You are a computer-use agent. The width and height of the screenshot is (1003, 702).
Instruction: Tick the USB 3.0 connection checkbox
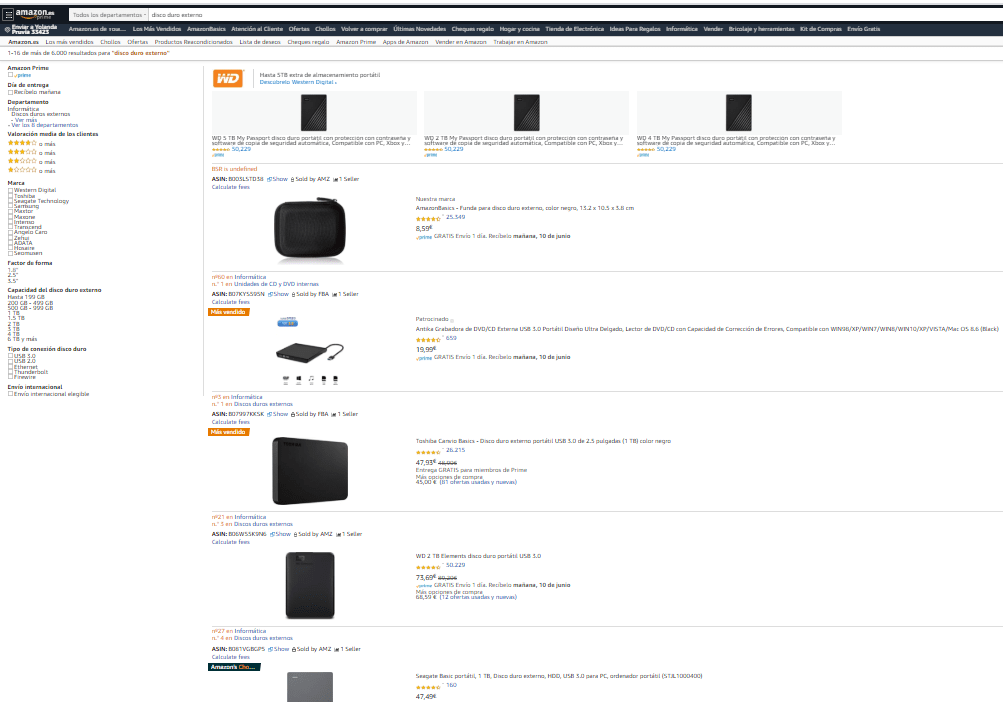pyautogui.click(x=11, y=355)
